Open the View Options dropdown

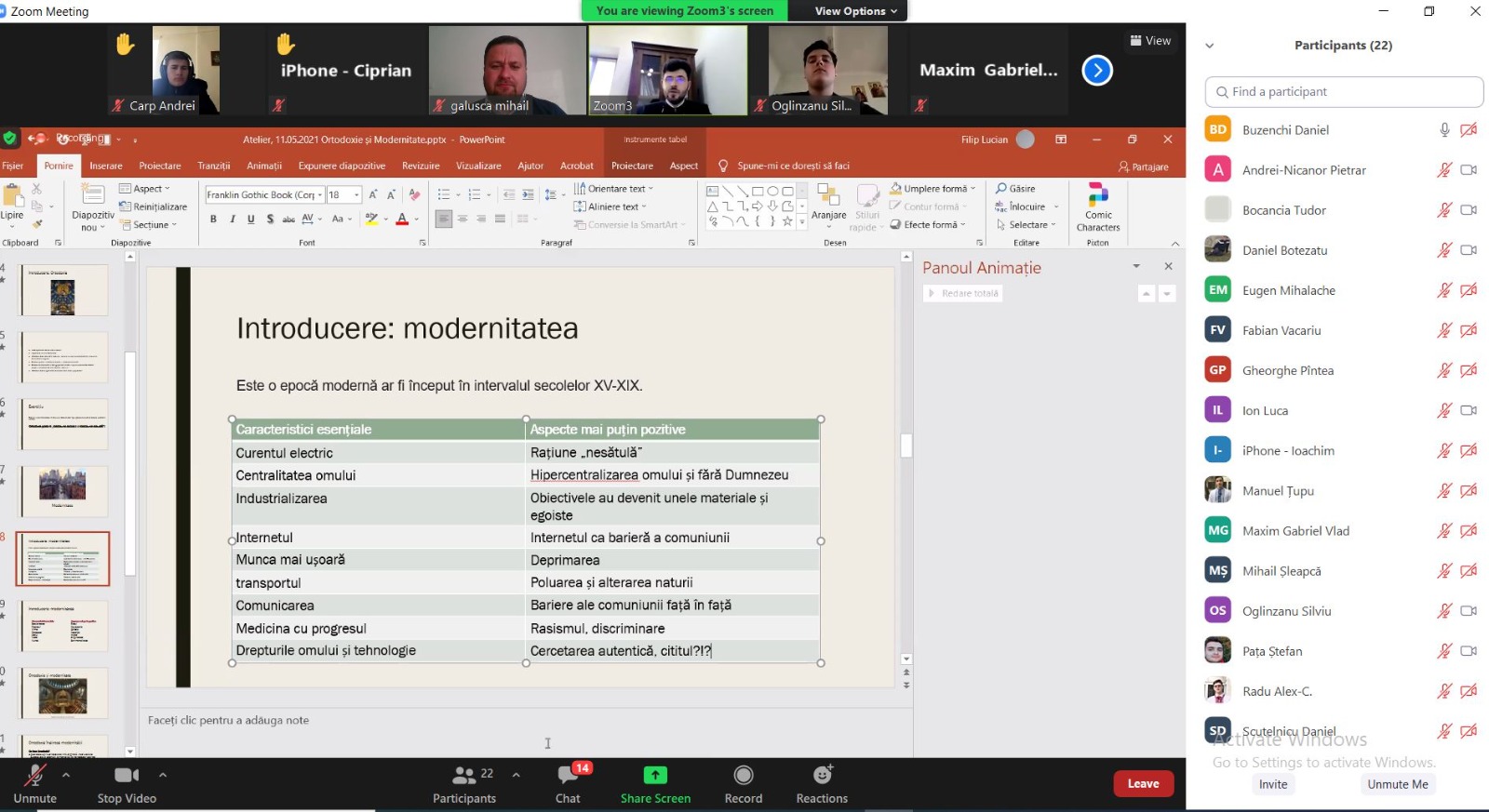pyautogui.click(x=856, y=11)
